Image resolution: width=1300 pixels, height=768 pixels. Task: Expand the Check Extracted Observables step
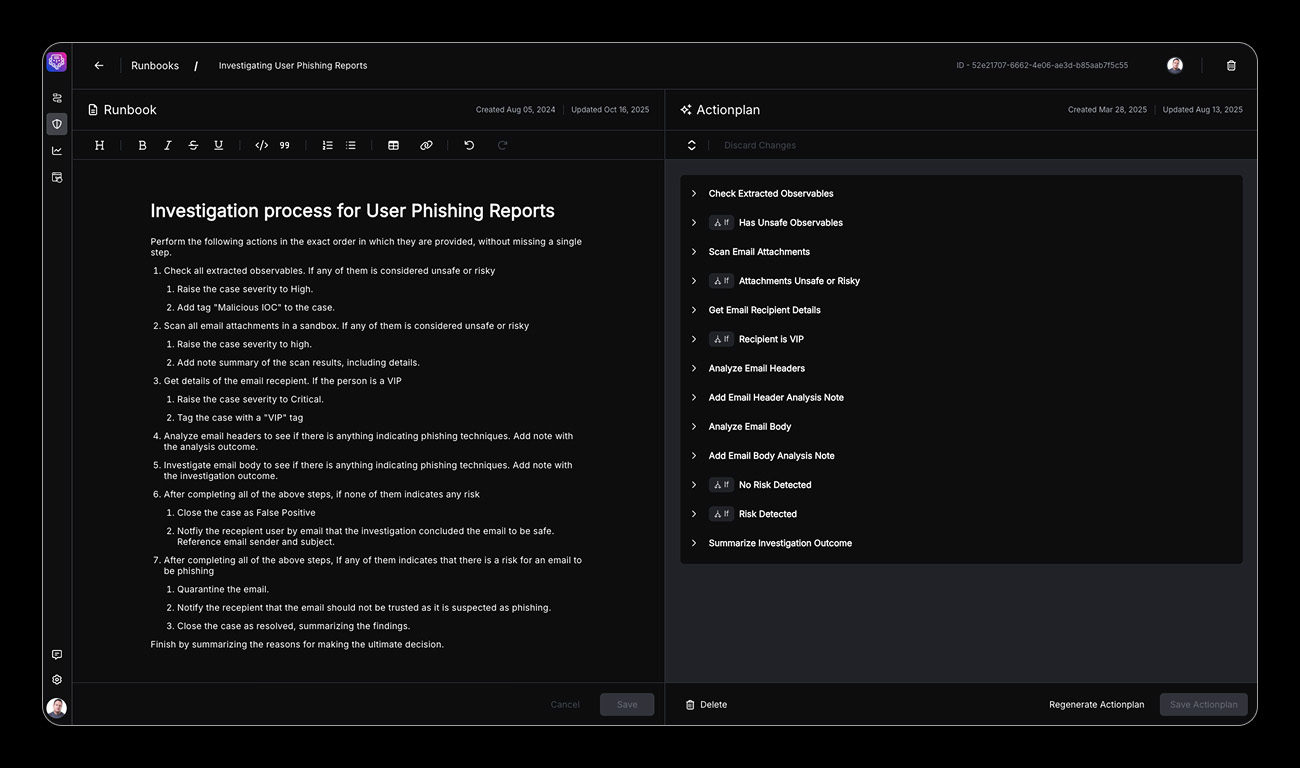tap(694, 194)
